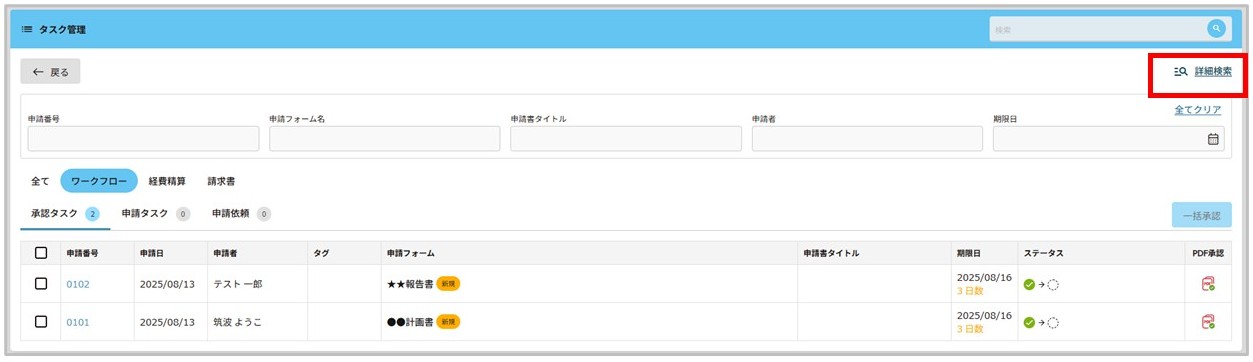
Task: Open request number 0102 link
Action: 78,284
